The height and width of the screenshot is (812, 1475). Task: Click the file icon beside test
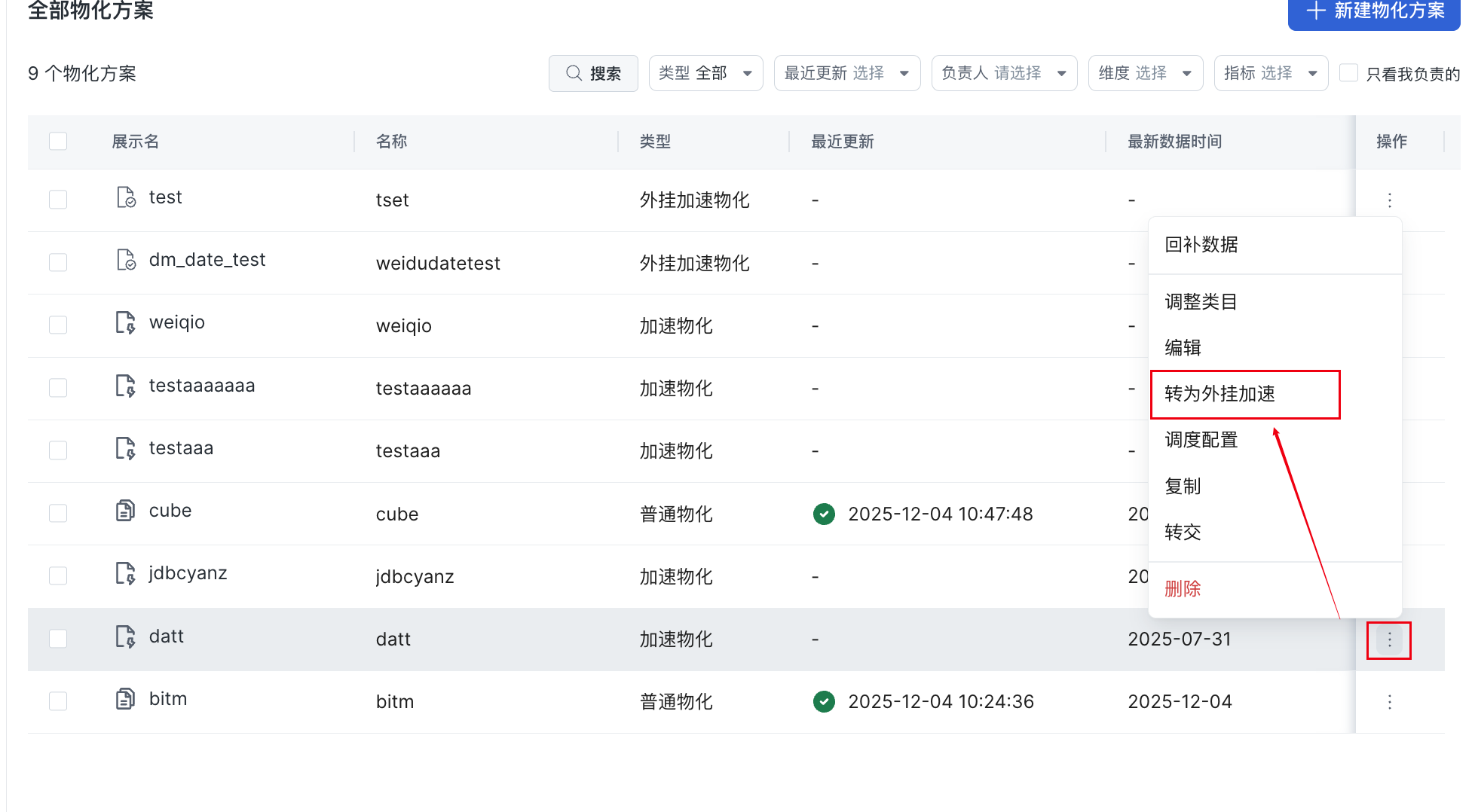click(x=126, y=197)
